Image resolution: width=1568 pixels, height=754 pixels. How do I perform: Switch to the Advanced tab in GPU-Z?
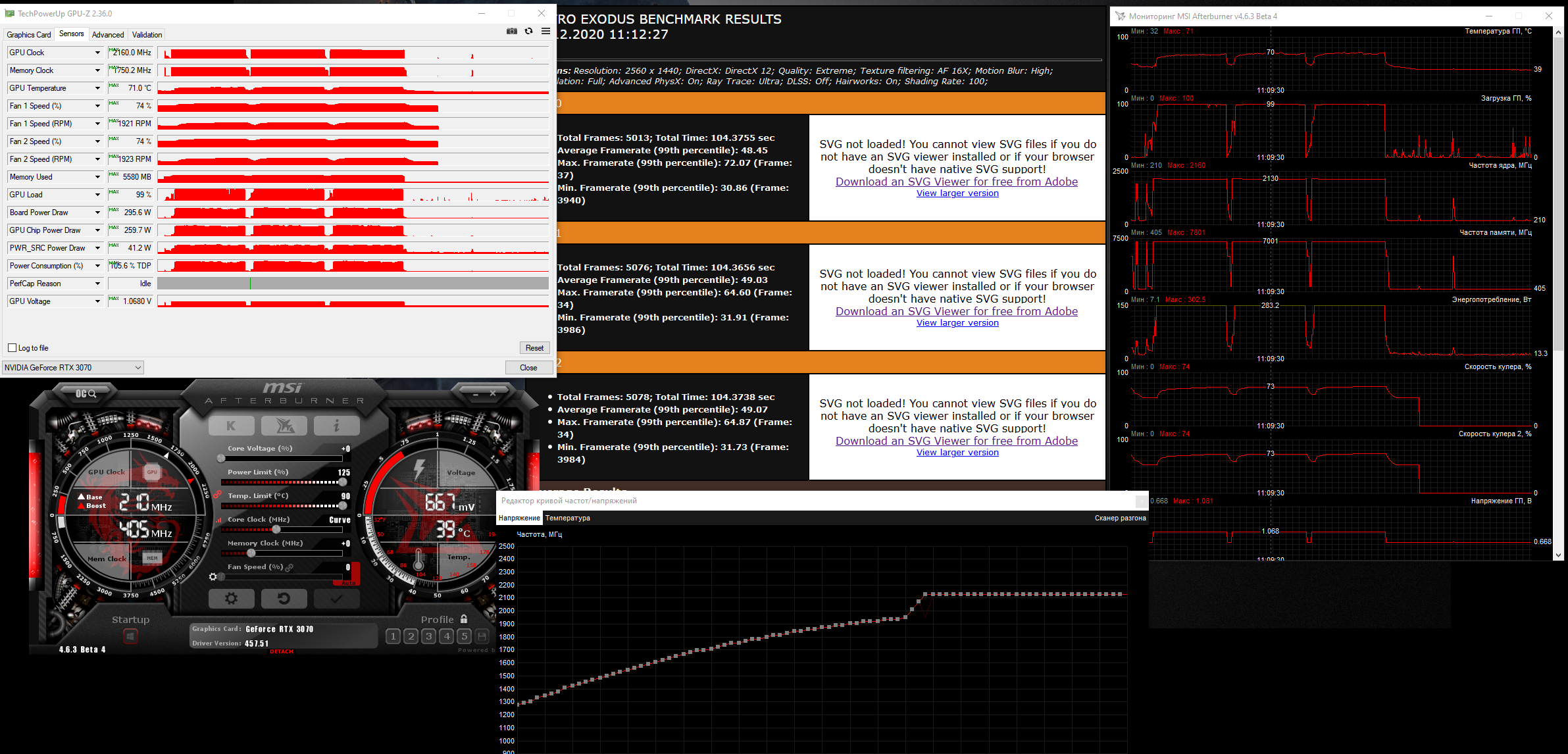point(108,35)
